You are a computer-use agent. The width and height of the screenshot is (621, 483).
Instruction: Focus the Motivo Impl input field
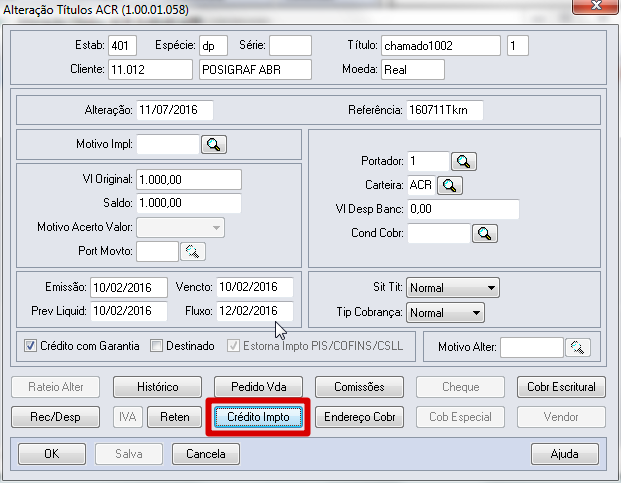(x=168, y=144)
